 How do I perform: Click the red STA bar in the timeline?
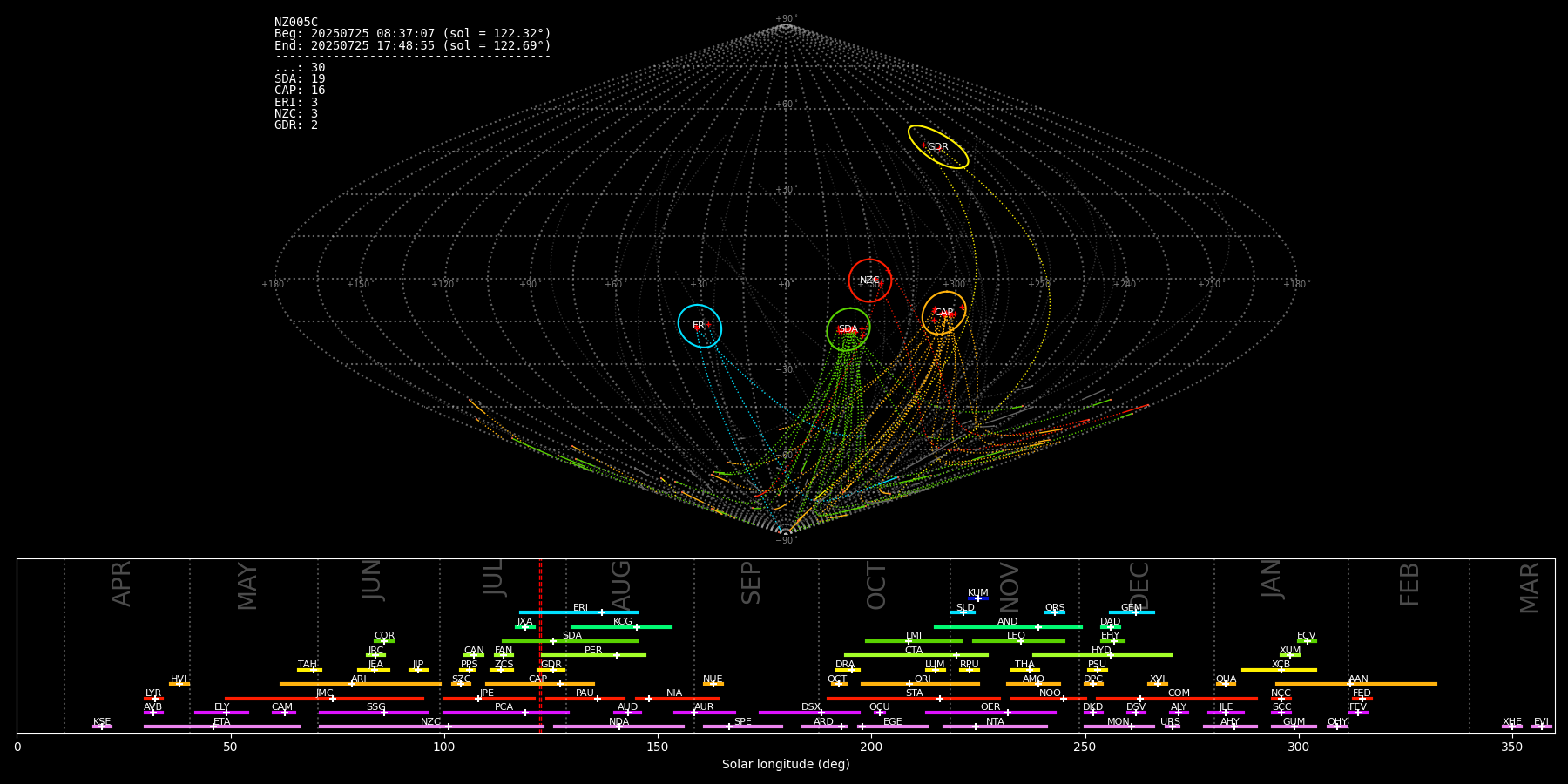point(914,699)
